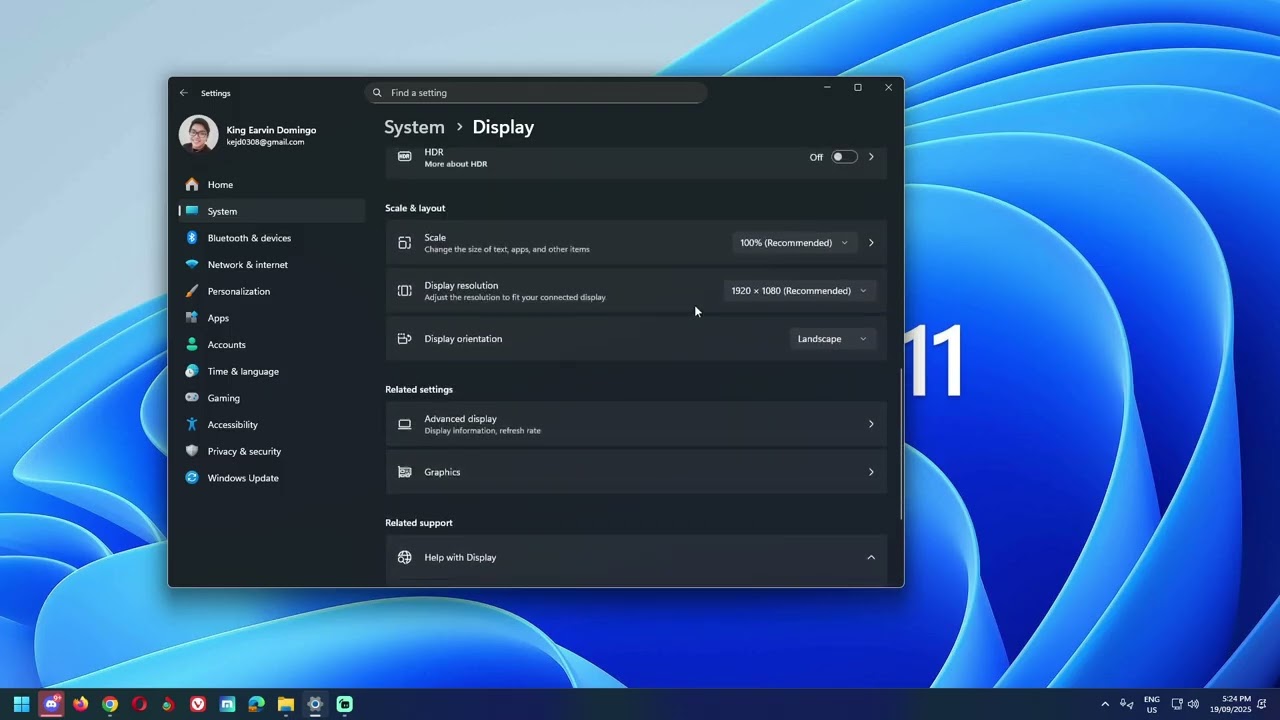Screen dimensions: 1280x720
Task: Click the Windows Update icon
Action: (x=192, y=478)
